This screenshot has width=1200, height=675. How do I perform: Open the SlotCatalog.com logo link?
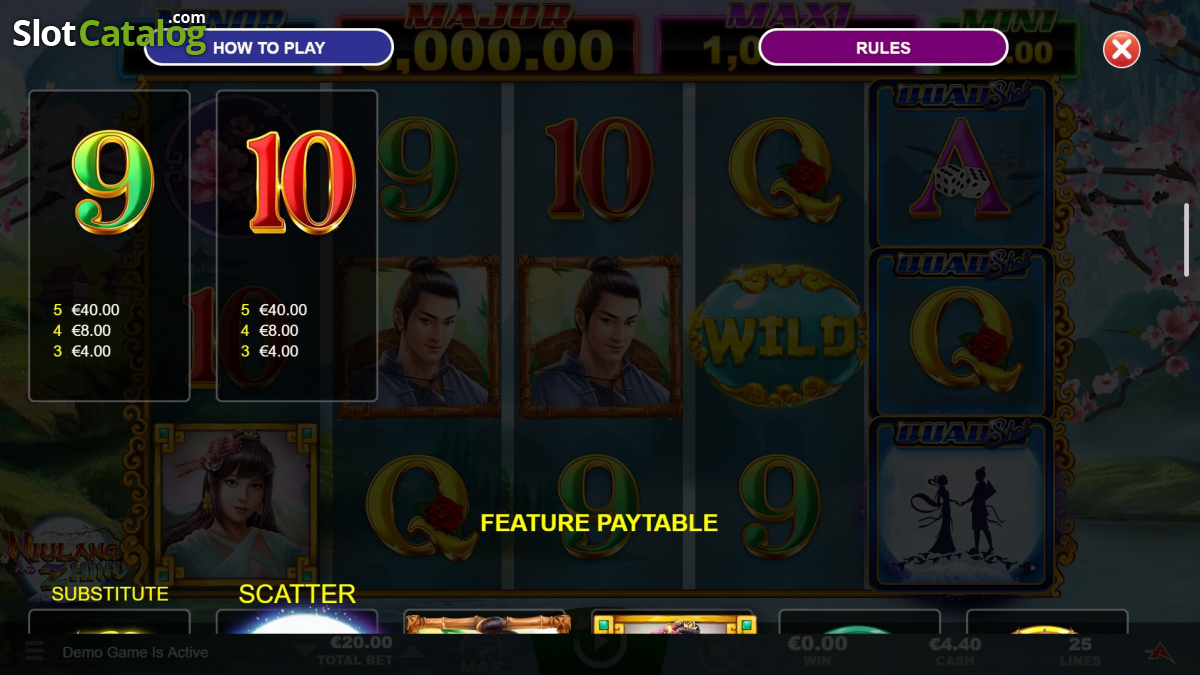click(109, 32)
